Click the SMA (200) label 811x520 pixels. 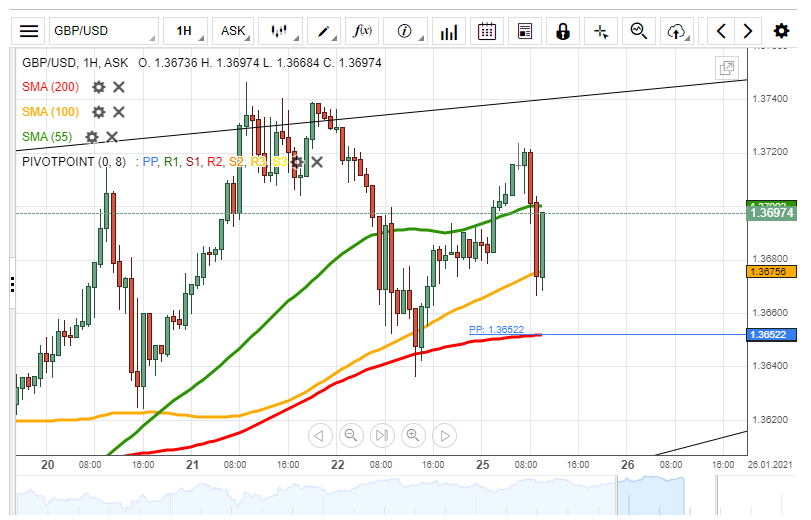50,87
